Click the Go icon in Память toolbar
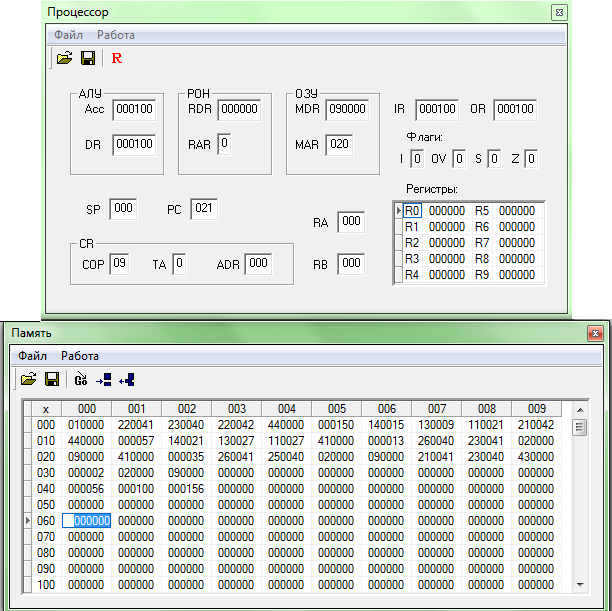 (x=81, y=379)
